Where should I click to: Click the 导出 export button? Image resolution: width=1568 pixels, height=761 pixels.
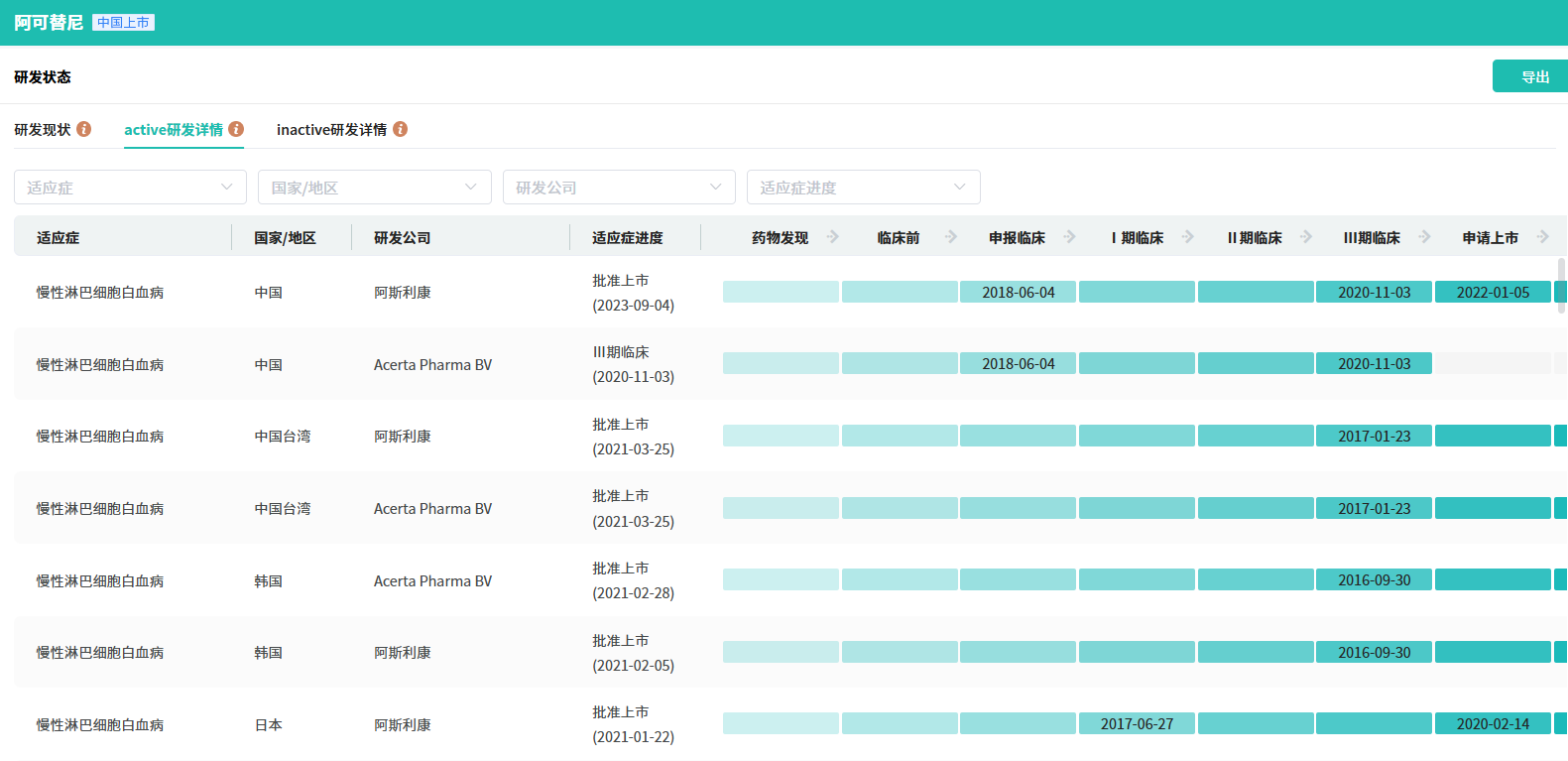(1533, 76)
